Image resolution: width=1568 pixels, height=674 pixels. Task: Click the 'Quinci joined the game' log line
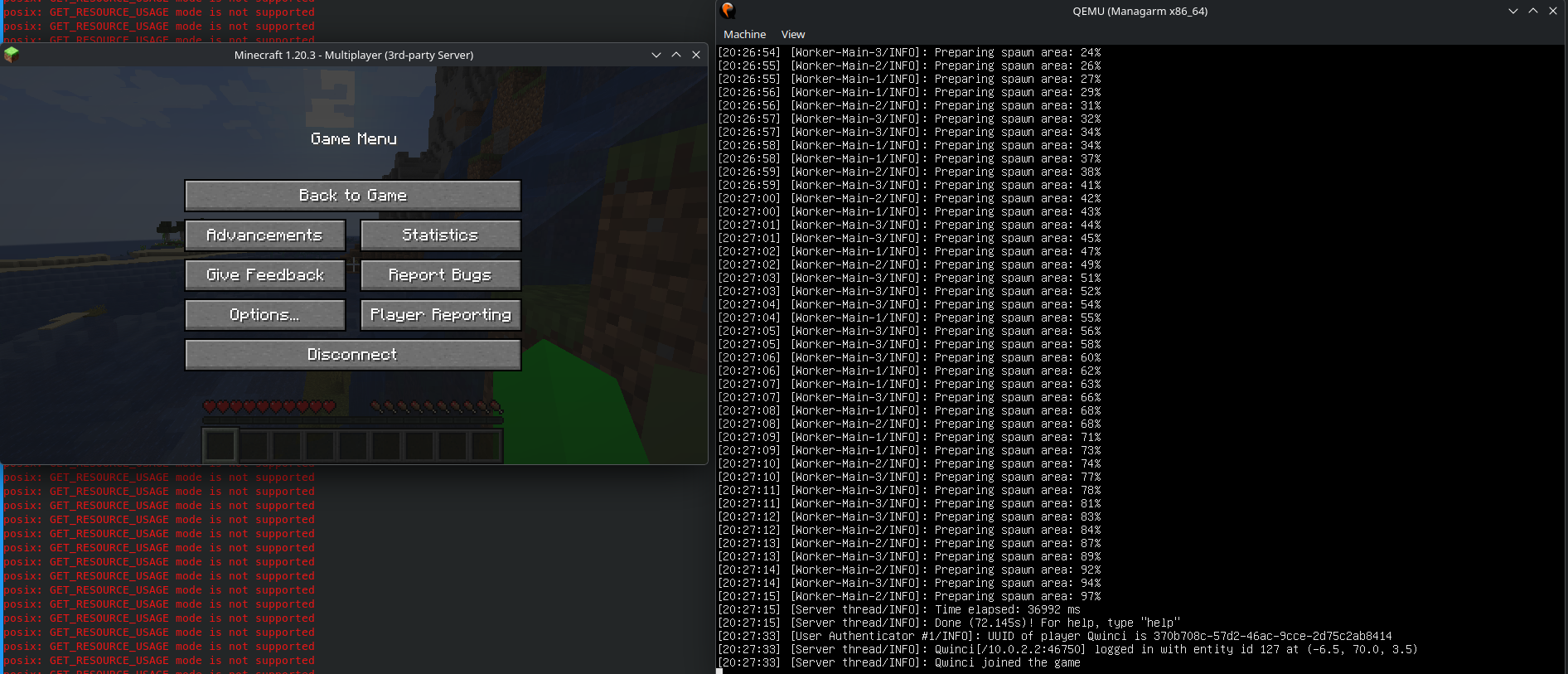[x=899, y=662]
